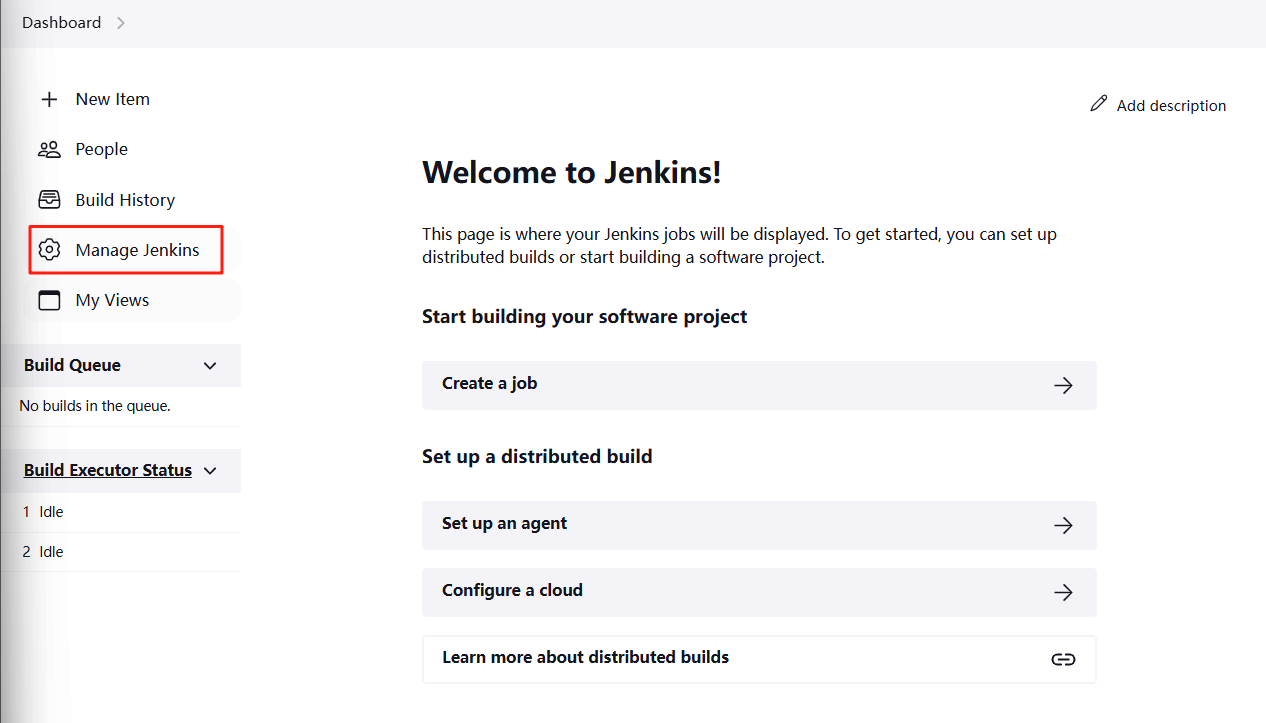Collapse the Build Queue panel
This screenshot has width=1266, height=723.
tap(210, 366)
